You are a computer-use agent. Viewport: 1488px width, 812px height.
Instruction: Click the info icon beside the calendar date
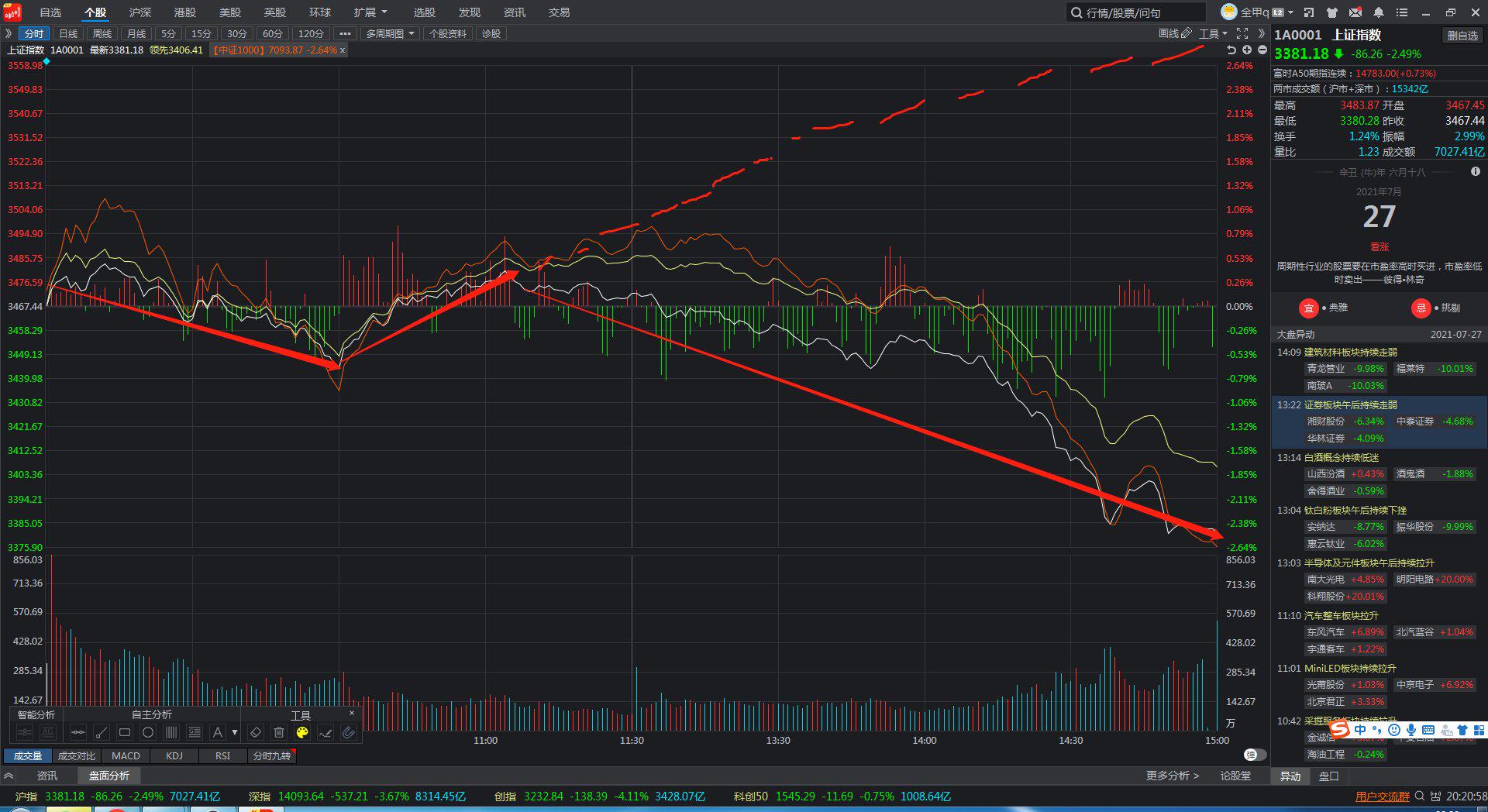(x=1476, y=172)
